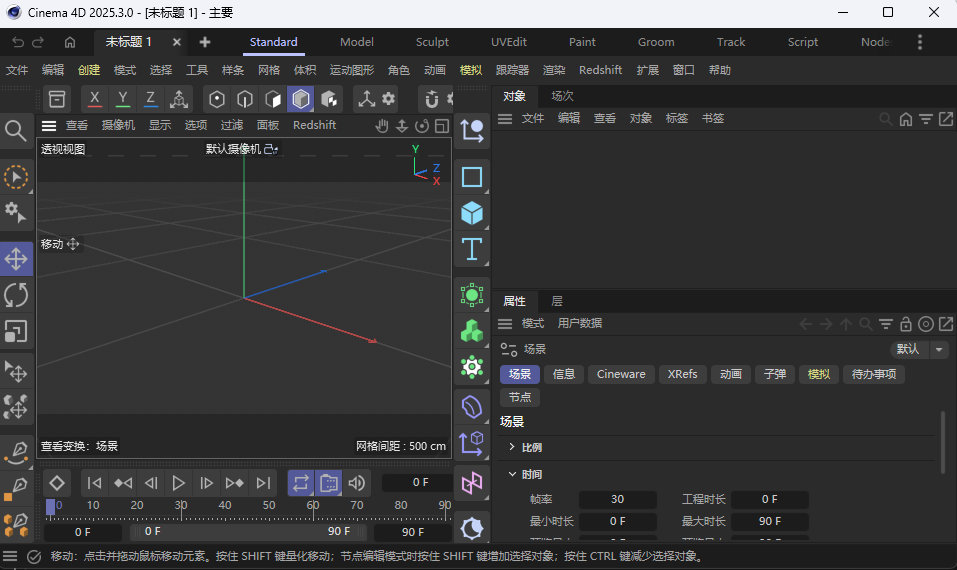Switch to the 场次 tab

(562, 96)
